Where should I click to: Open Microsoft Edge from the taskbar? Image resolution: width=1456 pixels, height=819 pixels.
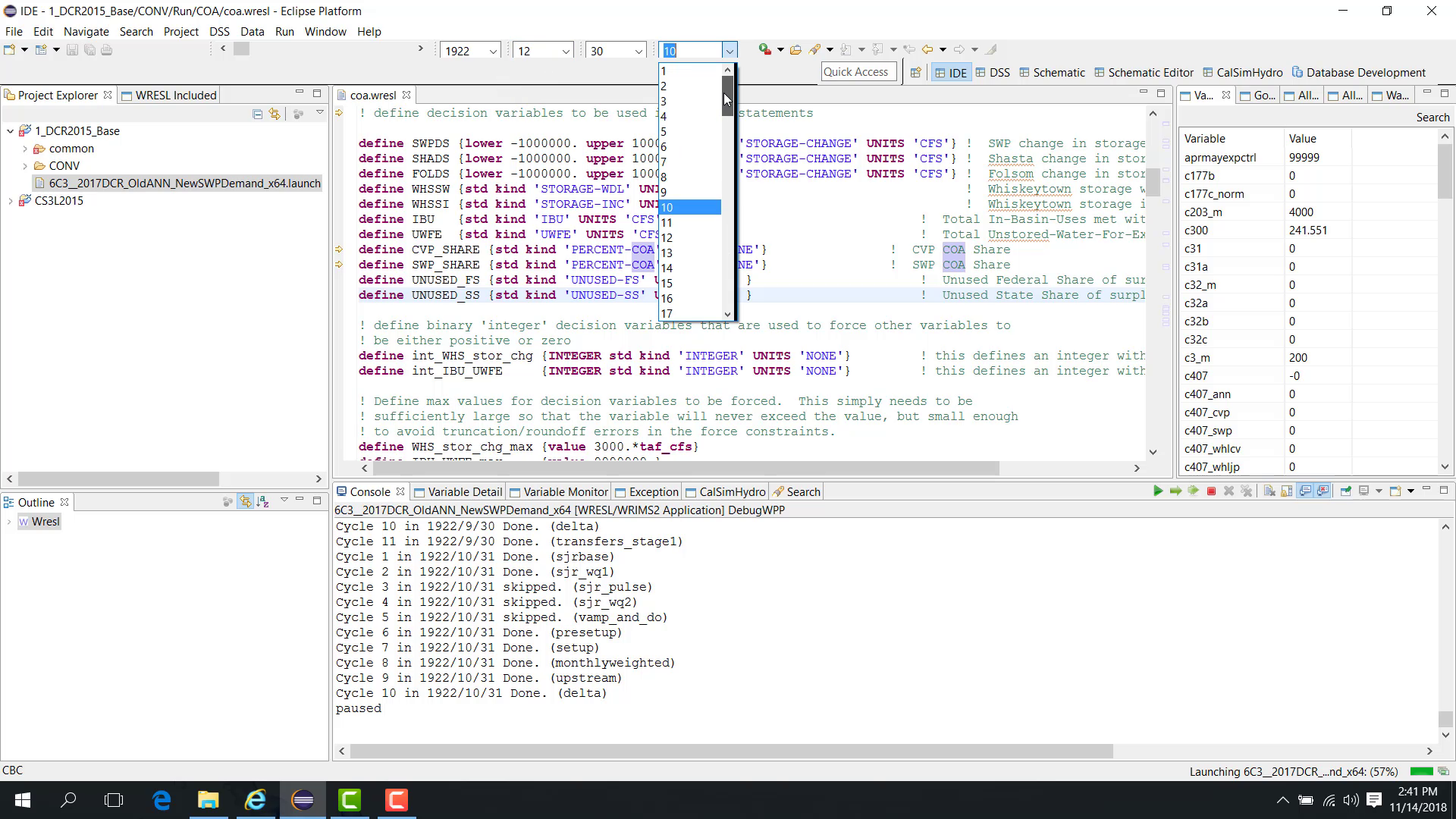point(162,800)
